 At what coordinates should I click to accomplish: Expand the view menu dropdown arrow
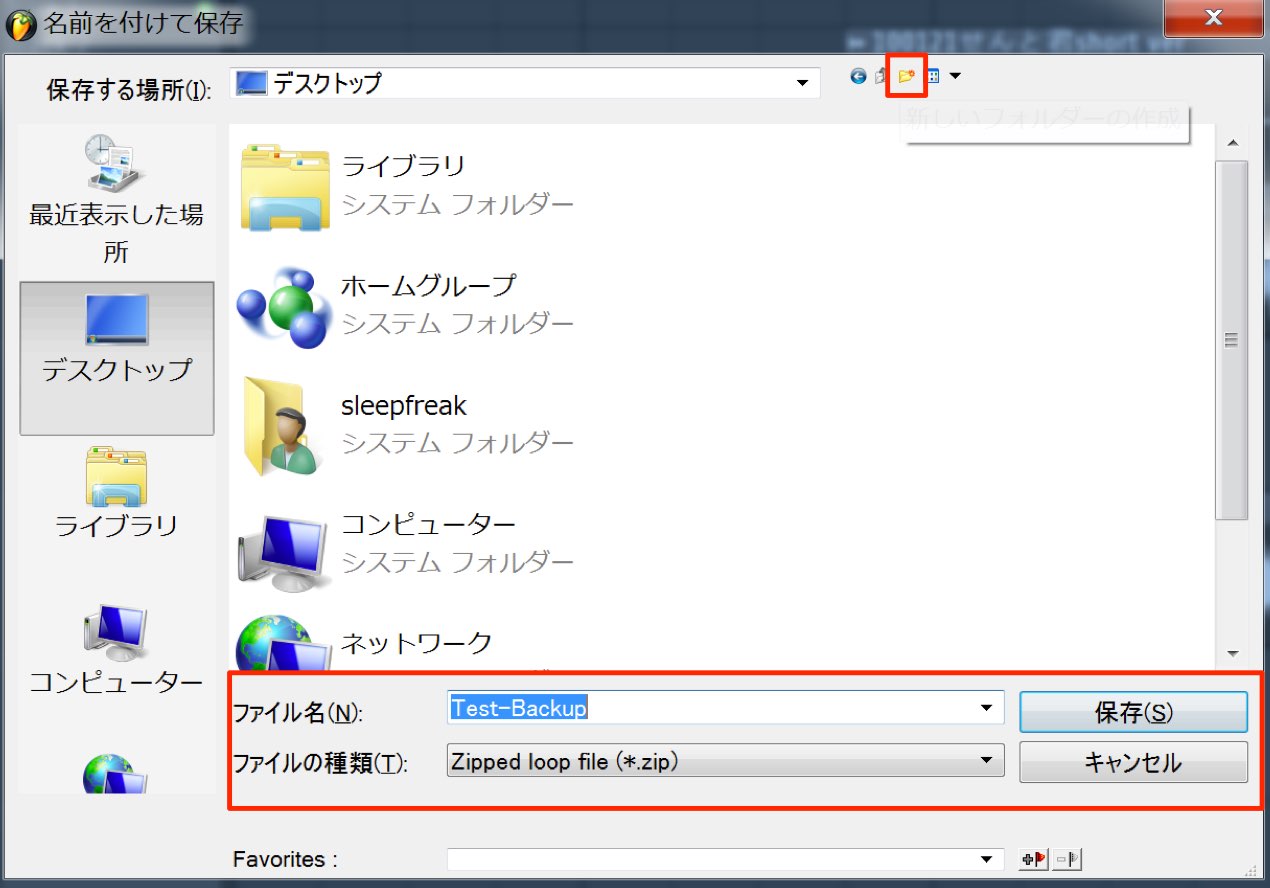(x=955, y=76)
